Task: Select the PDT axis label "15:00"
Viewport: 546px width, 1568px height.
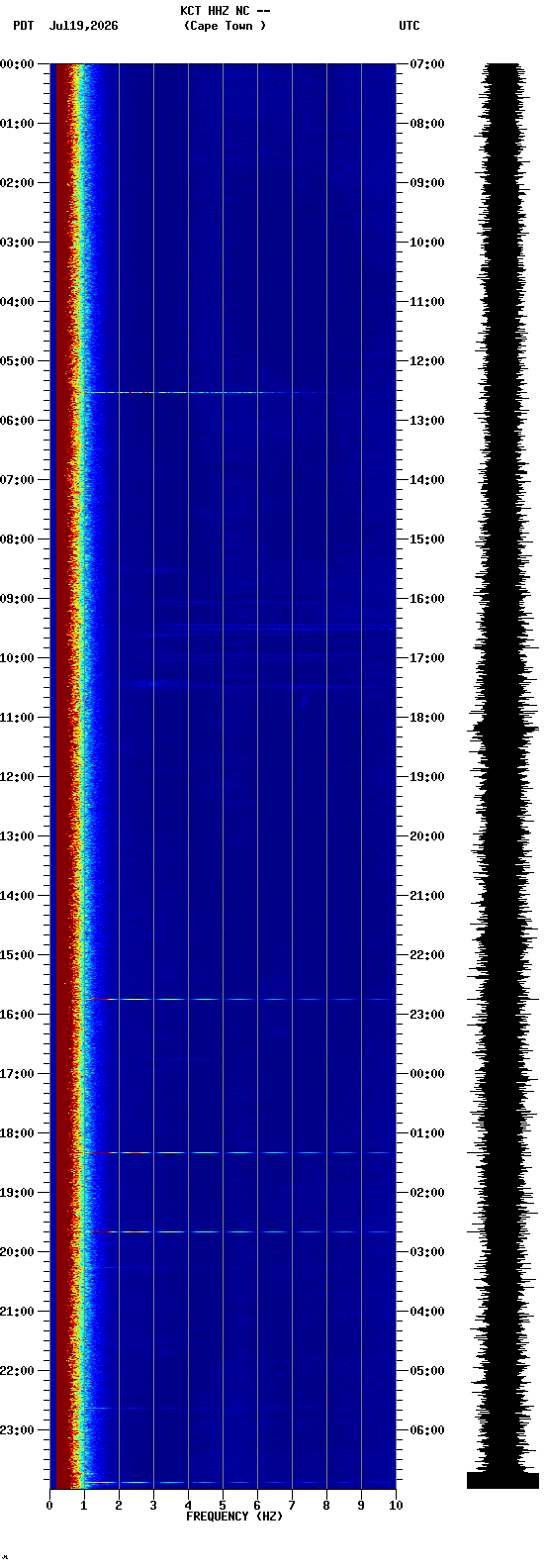Action: 17,955
